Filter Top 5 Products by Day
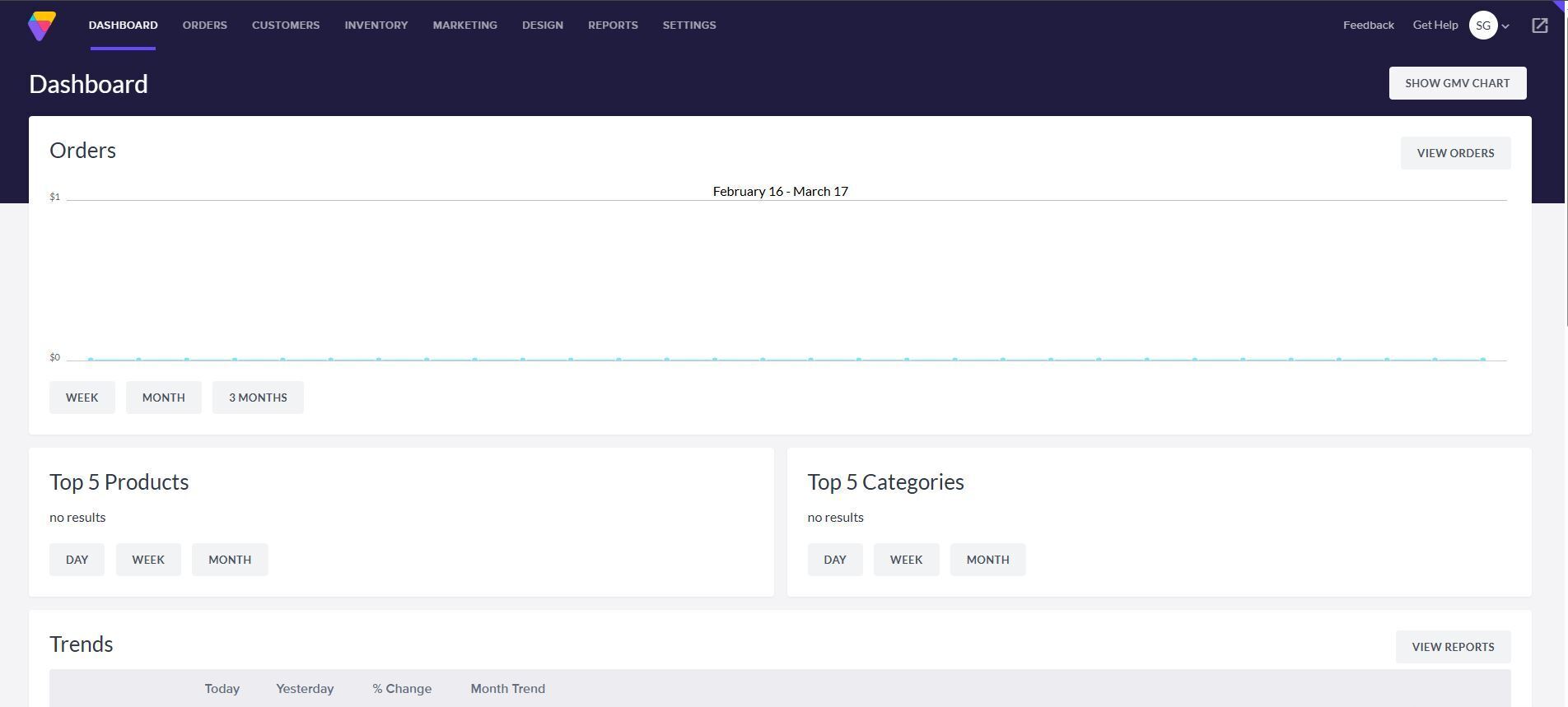The height and width of the screenshot is (707, 1568). coord(77,560)
